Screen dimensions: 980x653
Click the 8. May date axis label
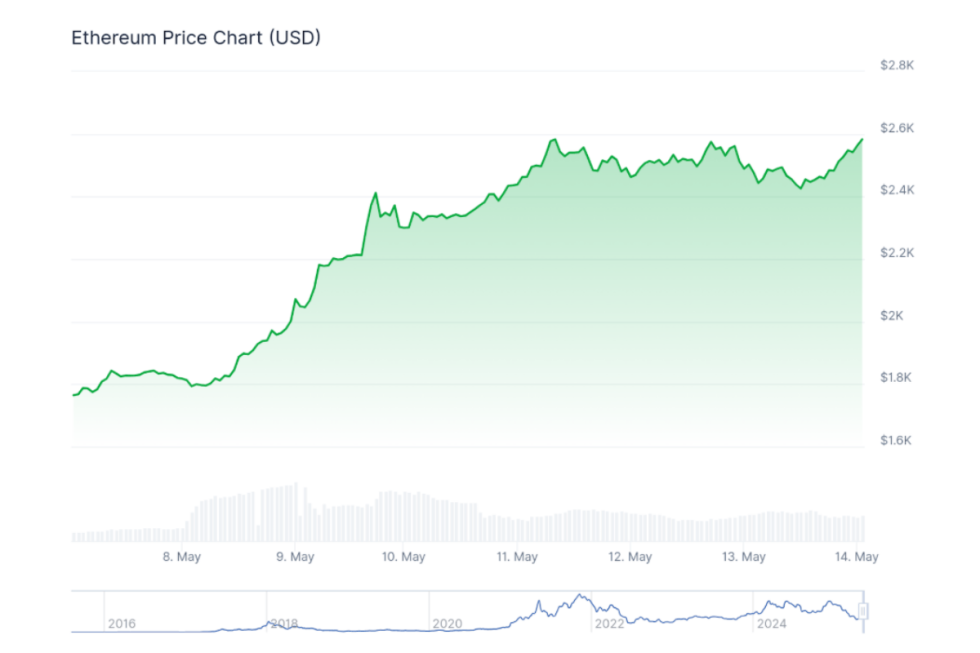coord(182,557)
